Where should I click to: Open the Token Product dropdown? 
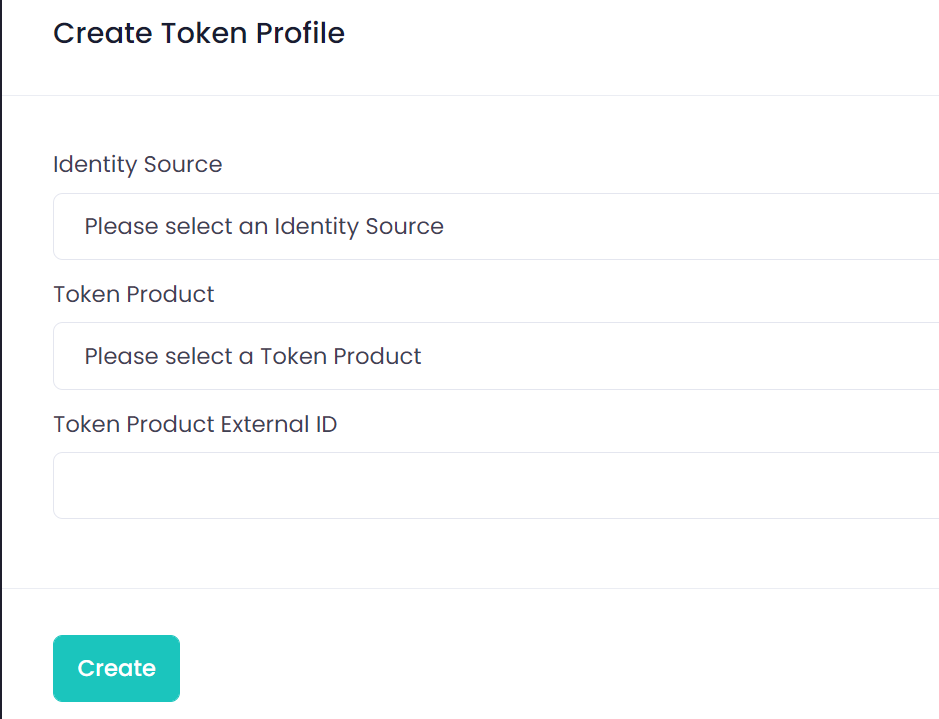point(495,356)
